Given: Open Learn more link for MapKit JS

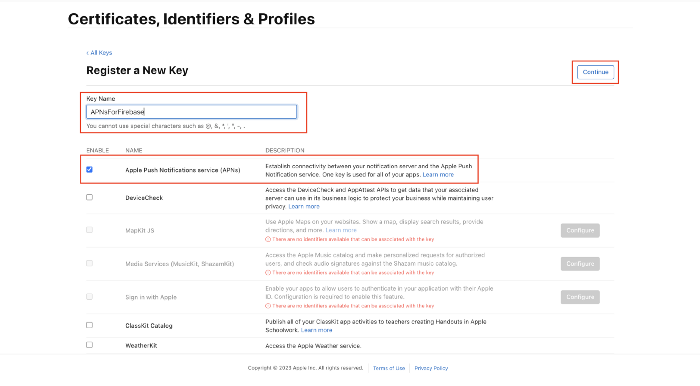Looking at the screenshot, I should click(341, 230).
